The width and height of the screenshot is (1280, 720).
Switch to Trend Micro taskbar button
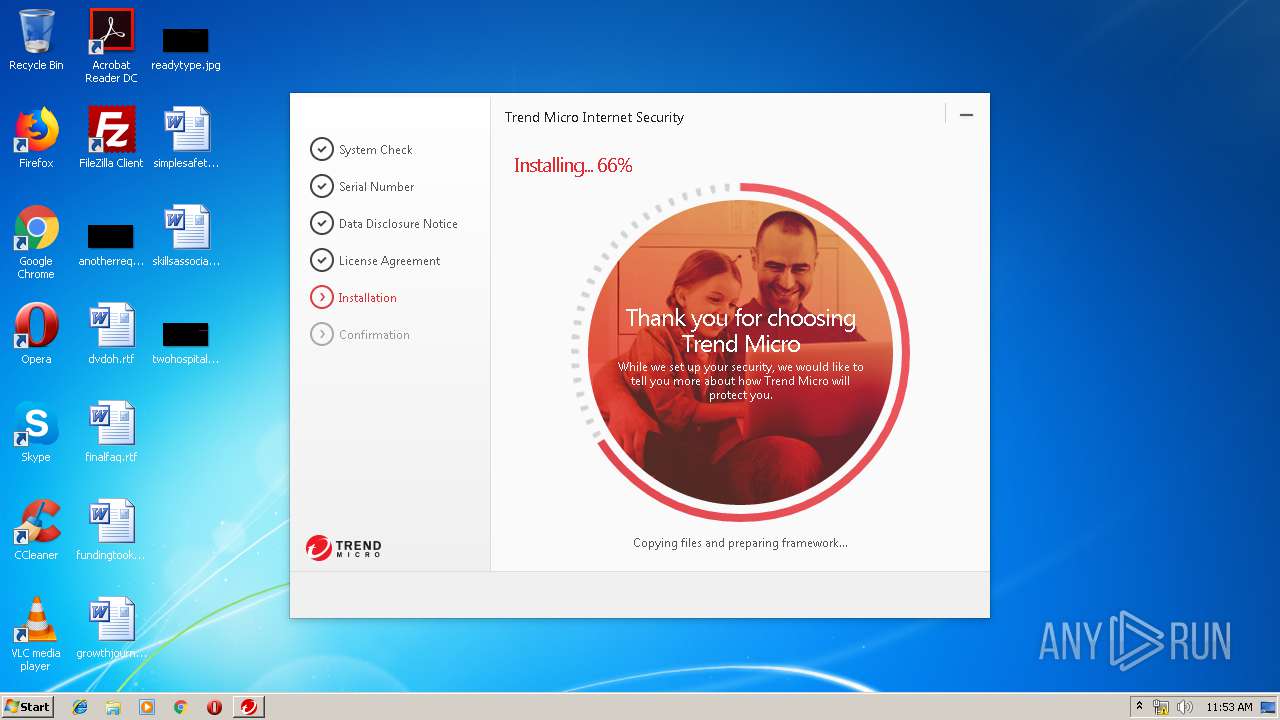point(249,707)
